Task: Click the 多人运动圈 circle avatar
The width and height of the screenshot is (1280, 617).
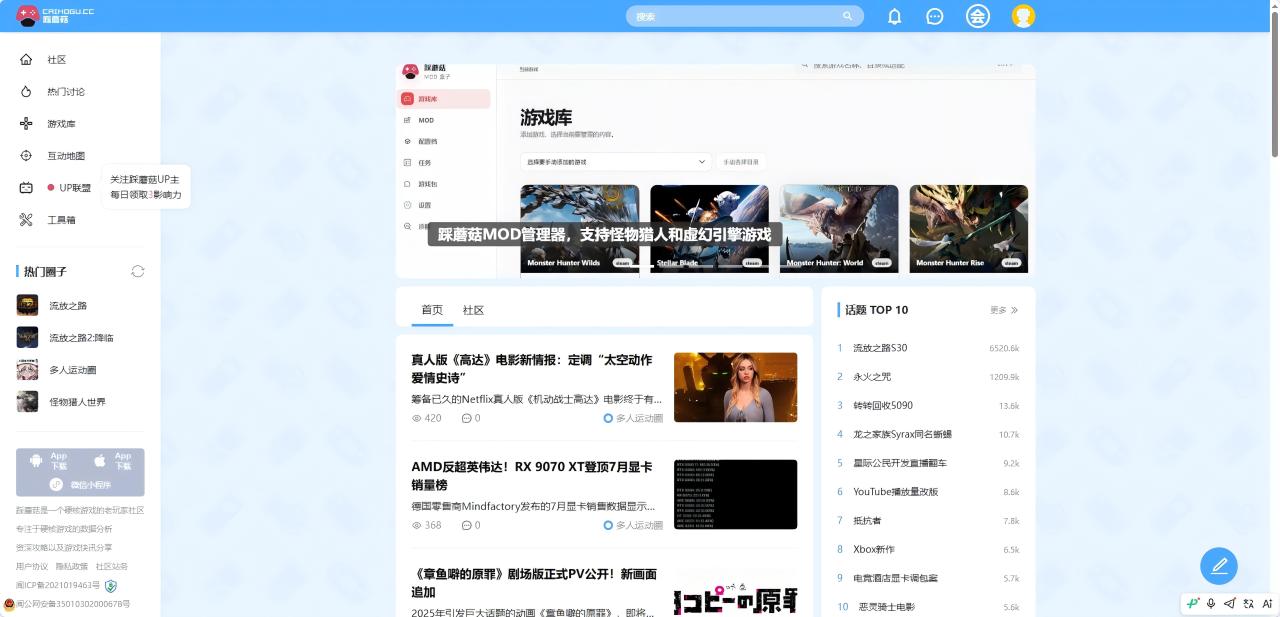Action: click(27, 370)
